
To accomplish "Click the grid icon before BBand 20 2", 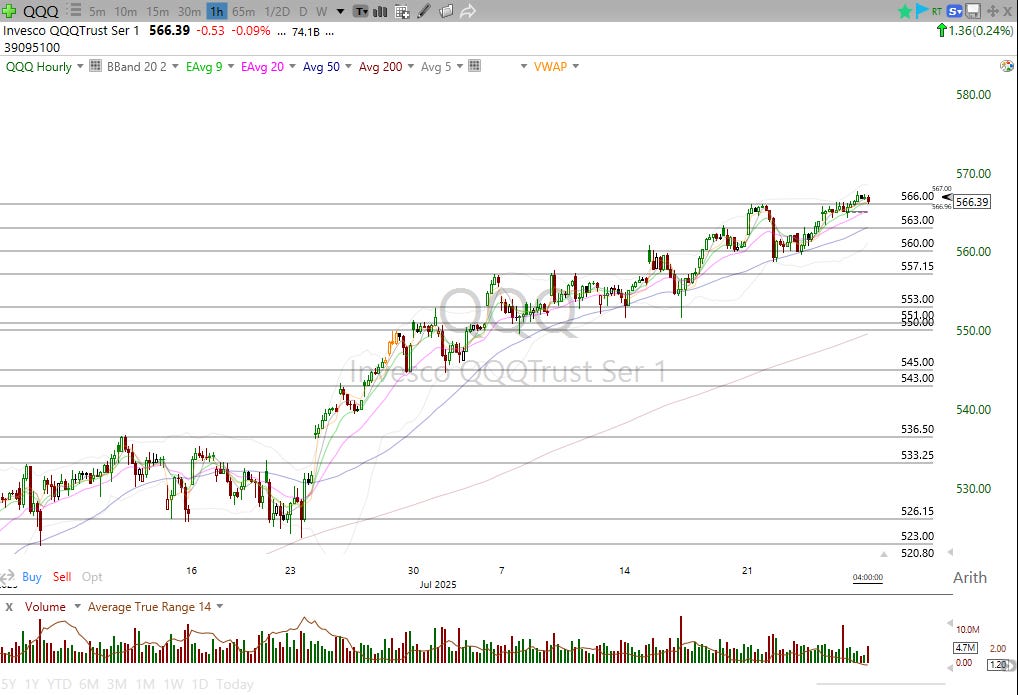I will (95, 66).
